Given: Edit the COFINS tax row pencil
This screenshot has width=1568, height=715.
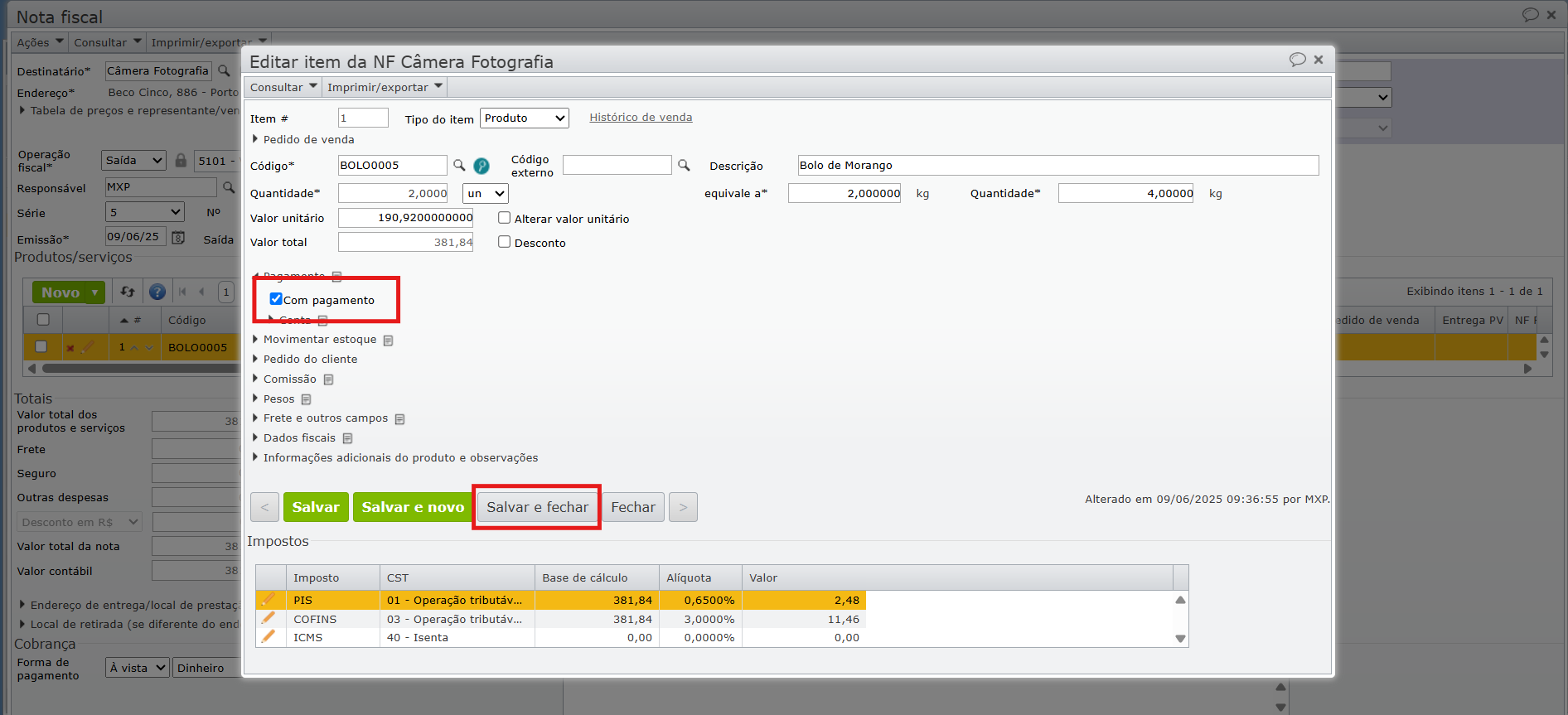Looking at the screenshot, I should [x=268, y=618].
